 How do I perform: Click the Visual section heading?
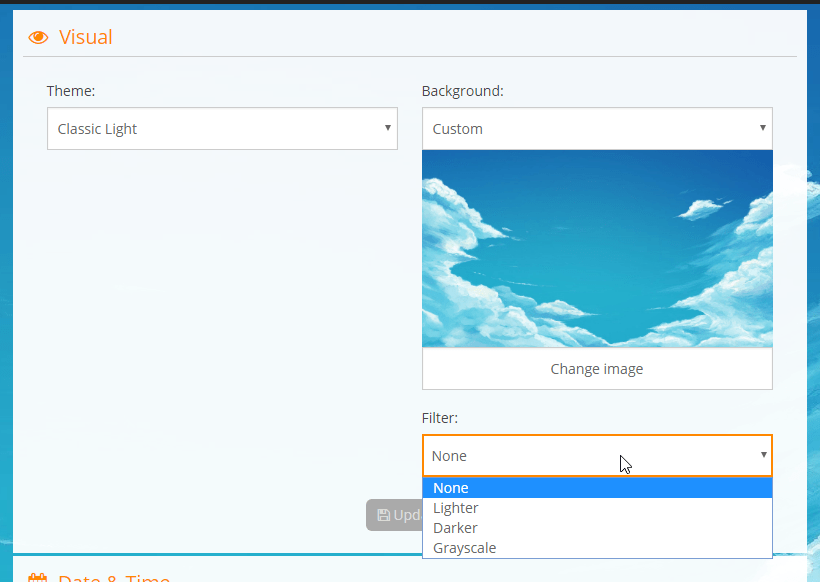85,38
